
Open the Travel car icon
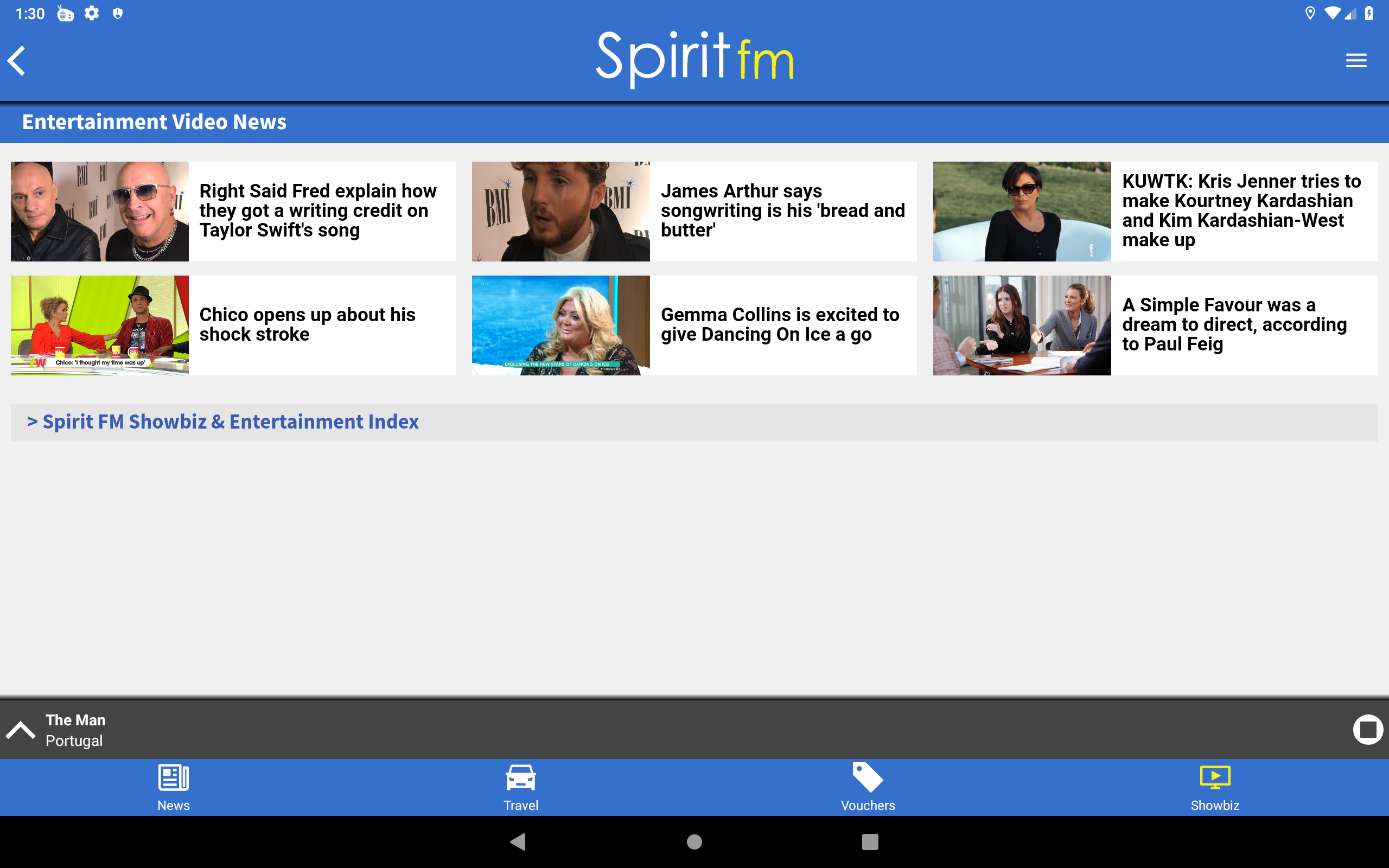point(520,778)
